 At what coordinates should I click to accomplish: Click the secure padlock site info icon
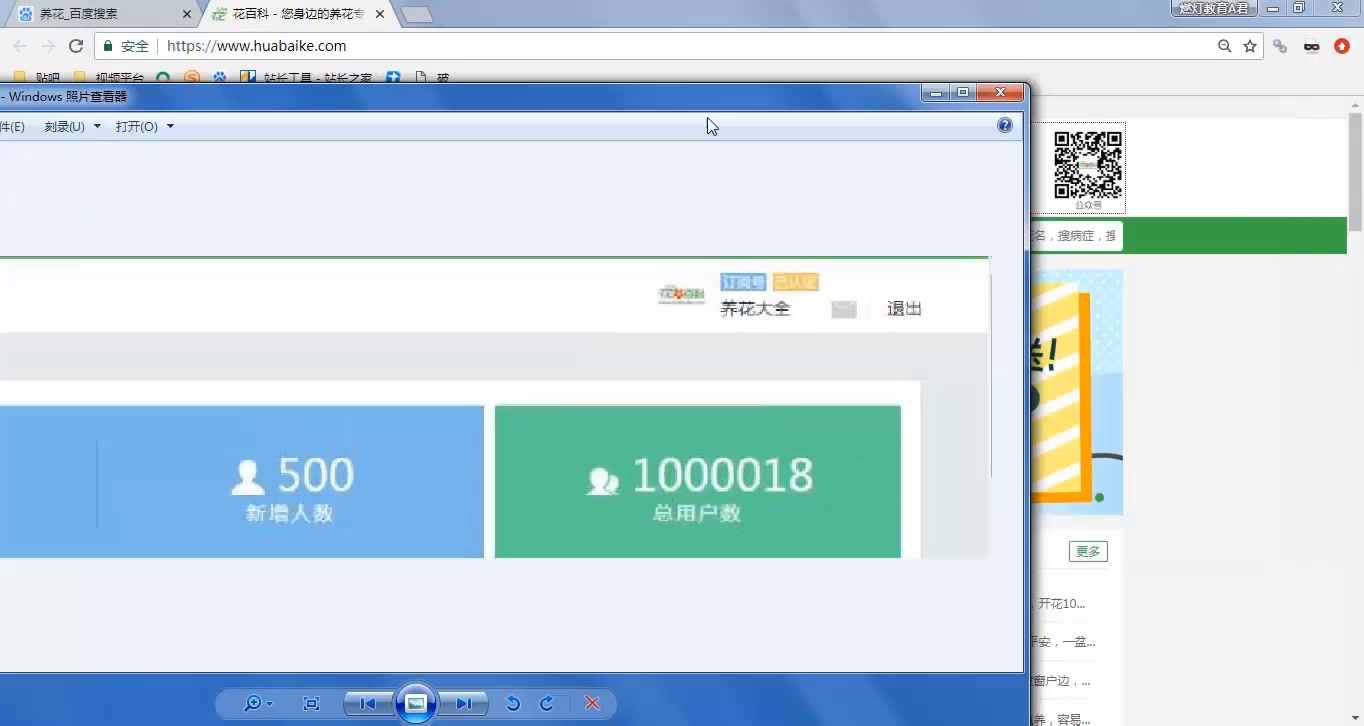[108, 46]
